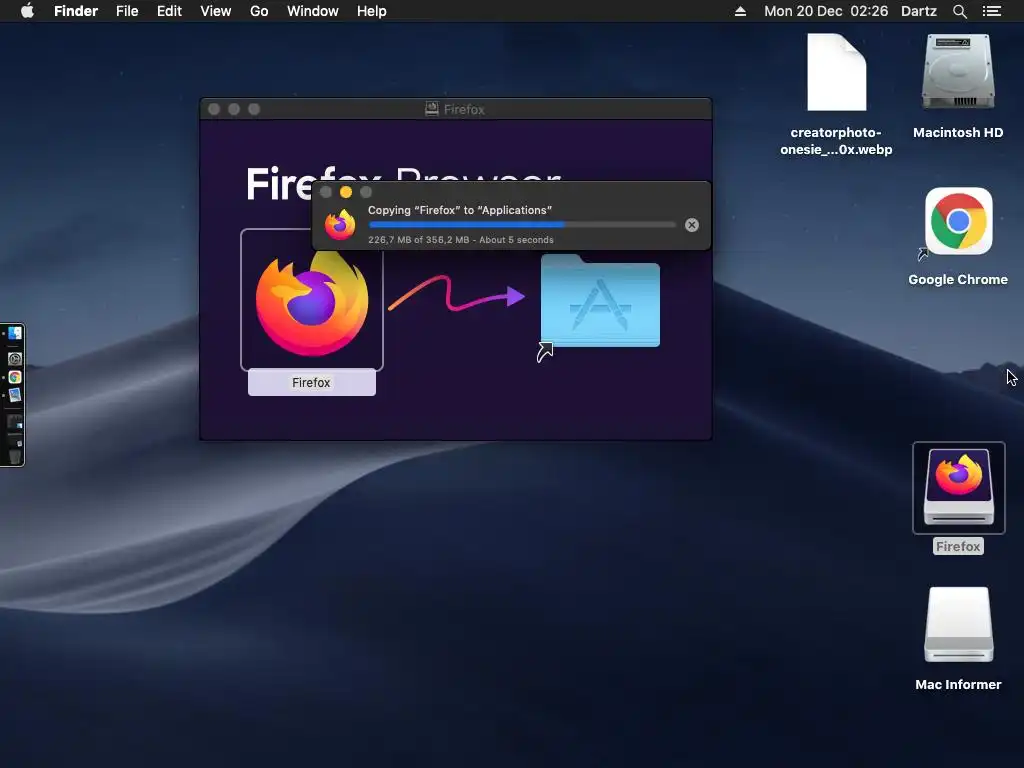The image size is (1024, 768).
Task: Open Spotlight search magnifier
Action: [x=959, y=11]
